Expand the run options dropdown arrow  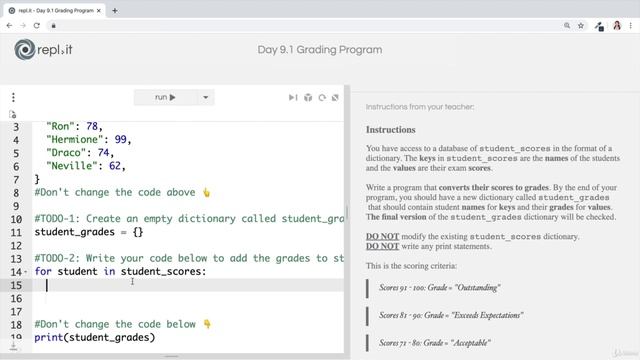tap(206, 97)
